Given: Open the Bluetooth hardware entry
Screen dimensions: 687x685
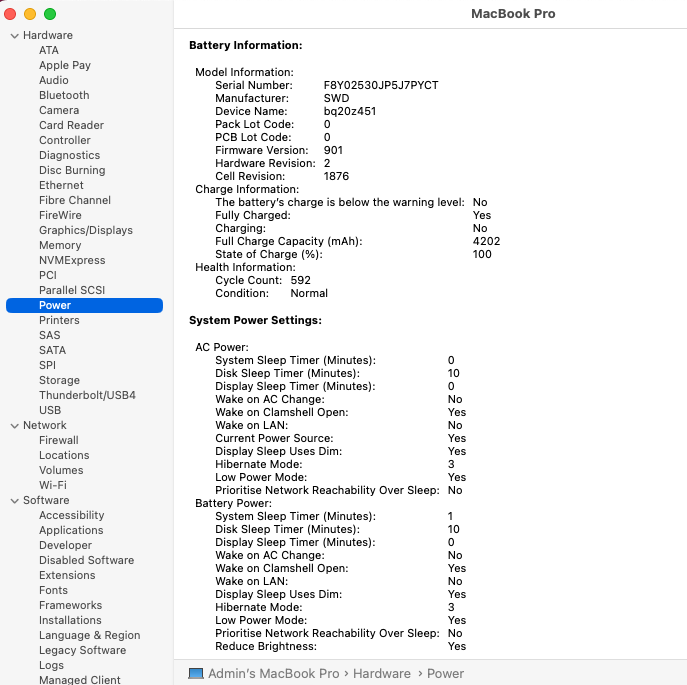Looking at the screenshot, I should click(64, 95).
